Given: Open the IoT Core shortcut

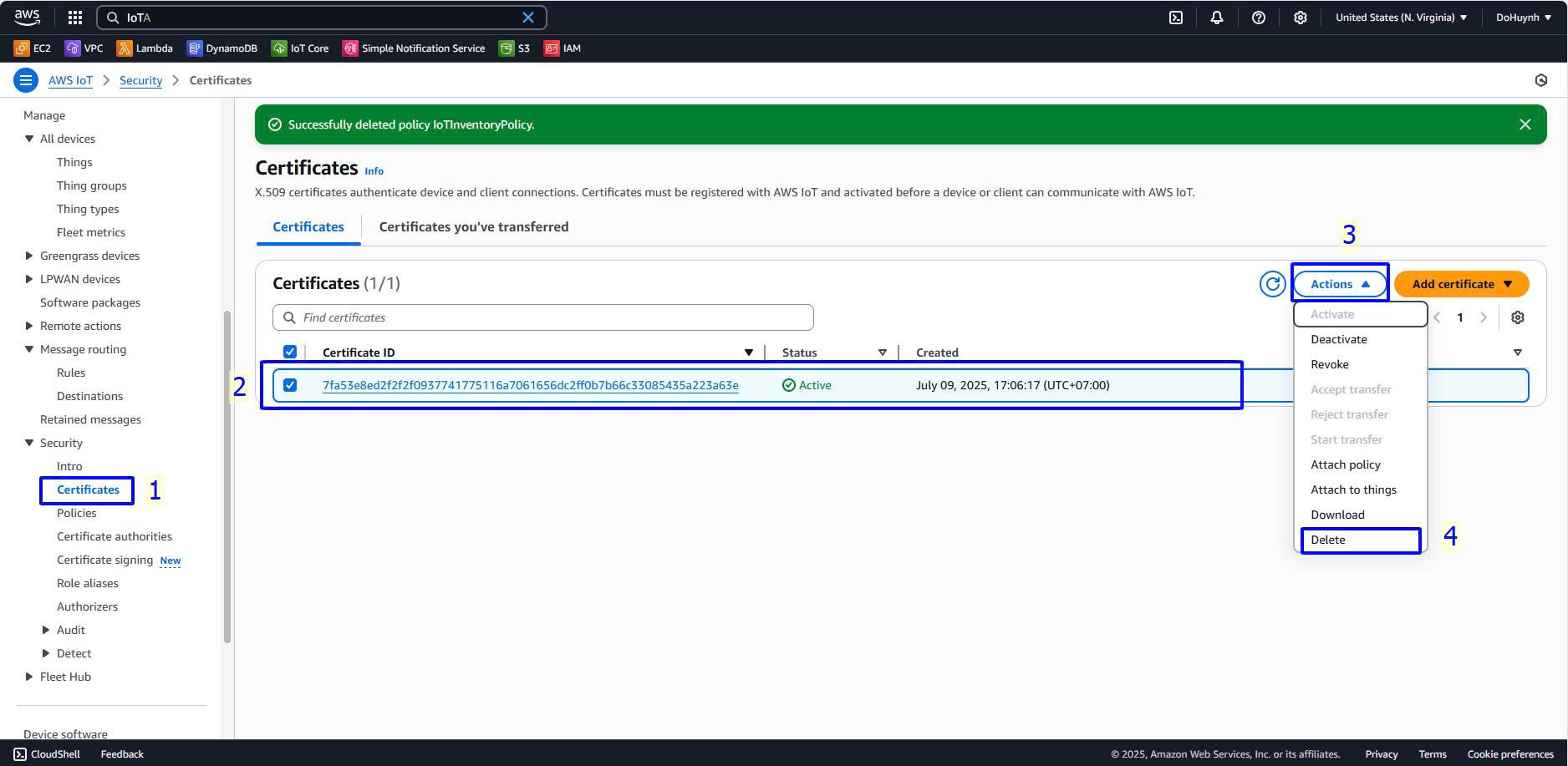Looking at the screenshot, I should (x=300, y=48).
